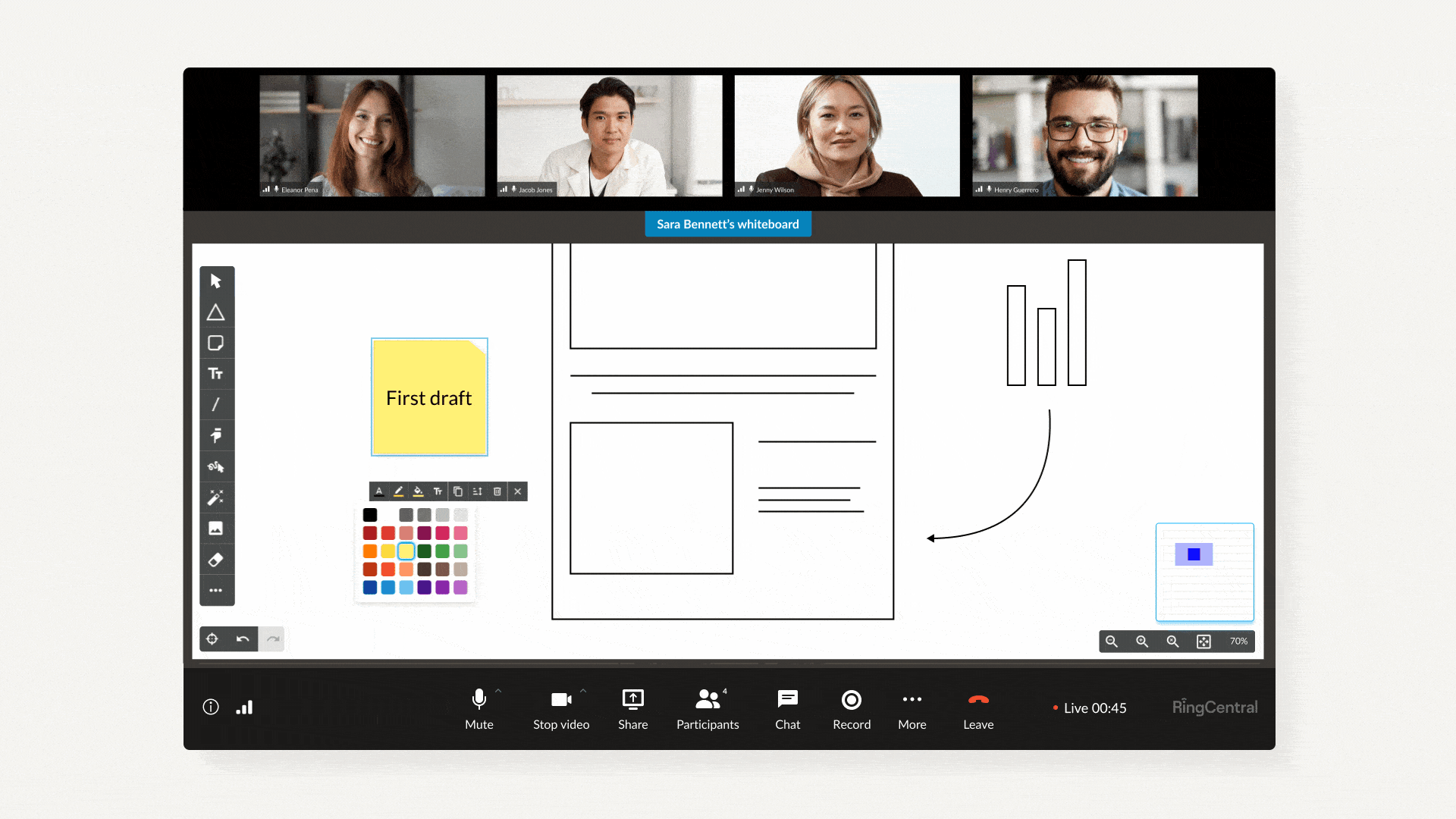Image resolution: width=1456 pixels, height=819 pixels.
Task: Open Share screen options
Action: point(632,707)
